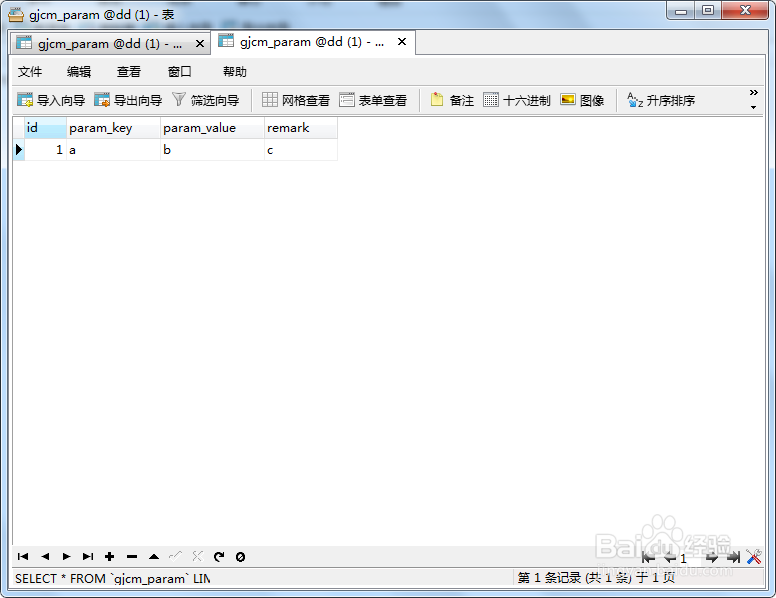
Task: Click the param_value column header
Action: pos(212,128)
